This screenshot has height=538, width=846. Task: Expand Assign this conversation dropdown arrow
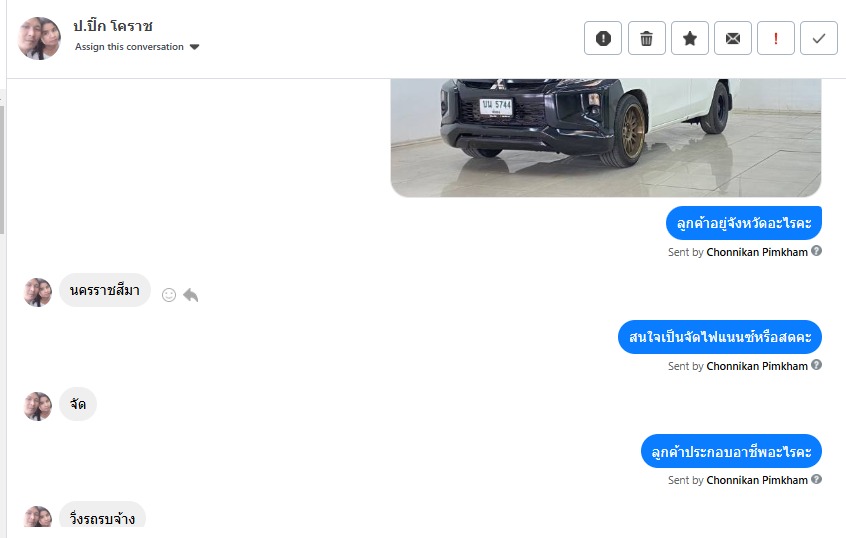click(x=195, y=47)
